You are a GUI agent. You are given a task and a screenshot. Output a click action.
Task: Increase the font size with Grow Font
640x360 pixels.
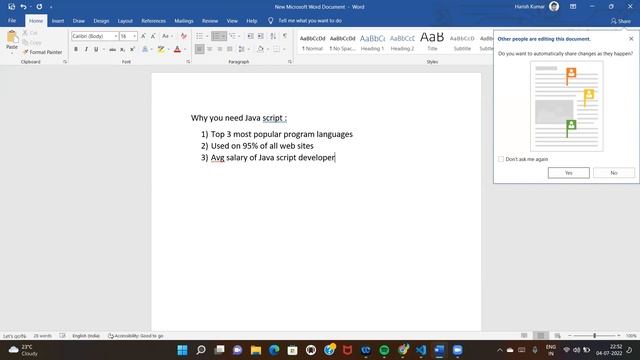(x=143, y=36)
